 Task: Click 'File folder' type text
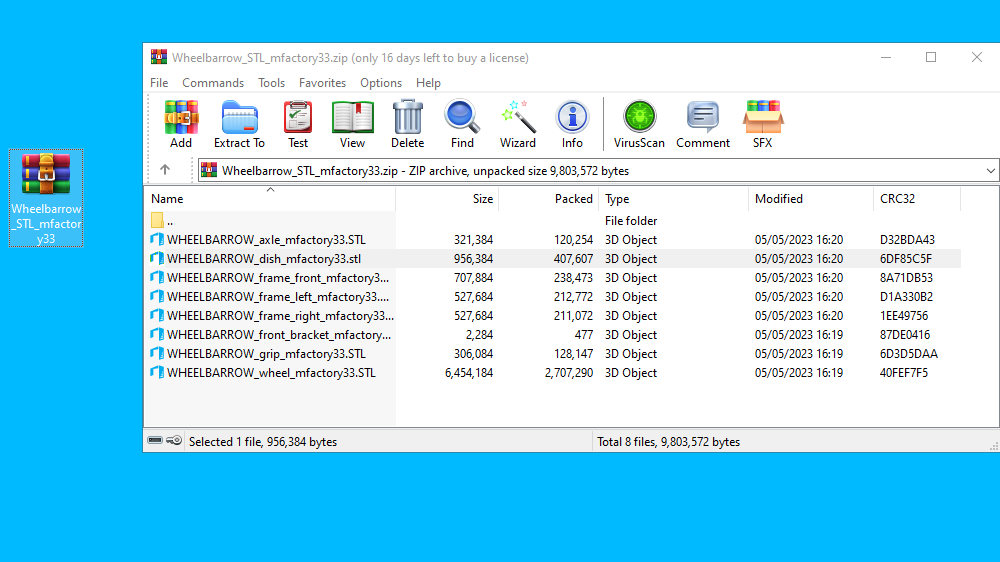coord(631,221)
